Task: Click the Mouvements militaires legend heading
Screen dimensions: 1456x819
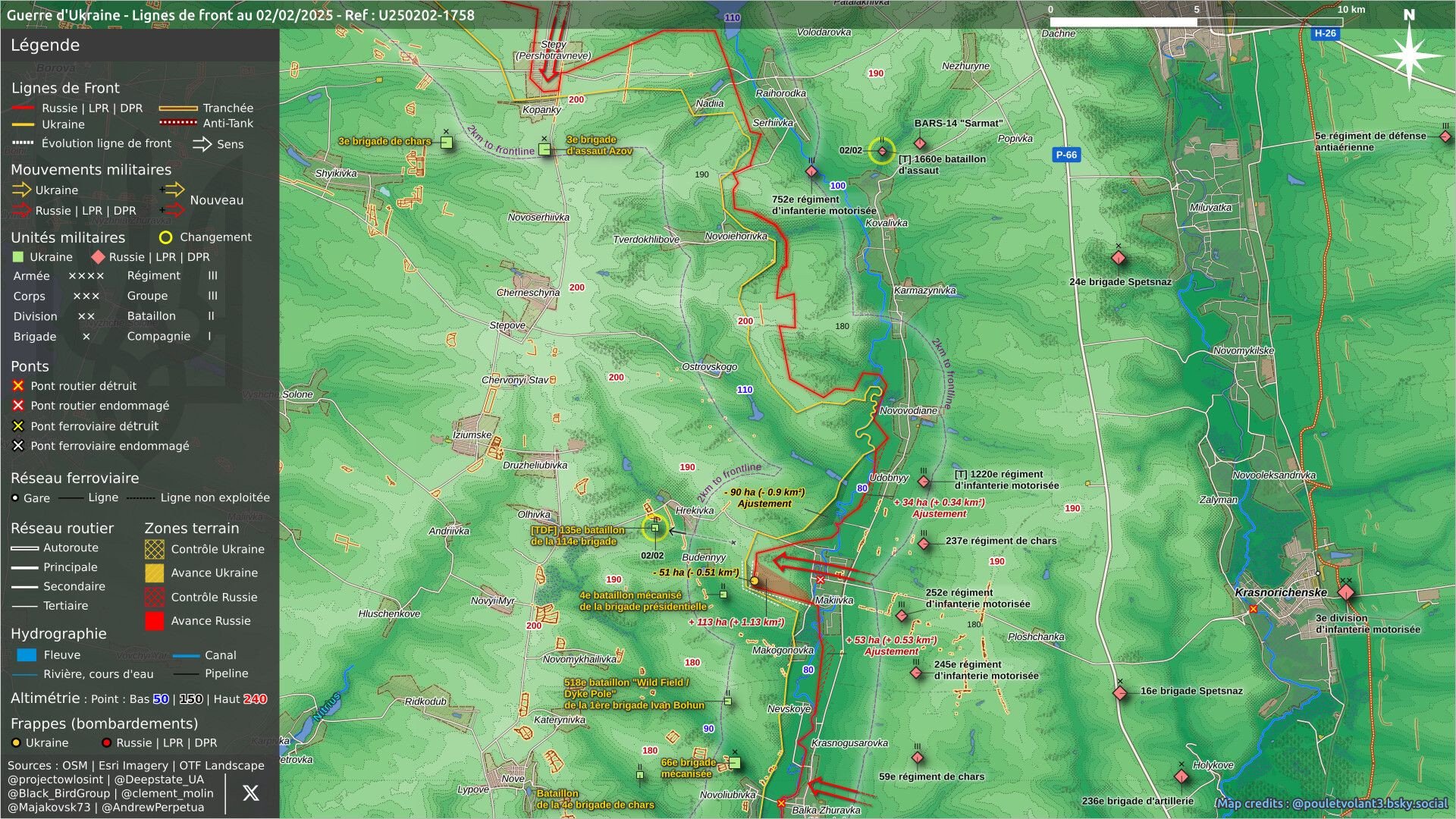Action: (91, 170)
